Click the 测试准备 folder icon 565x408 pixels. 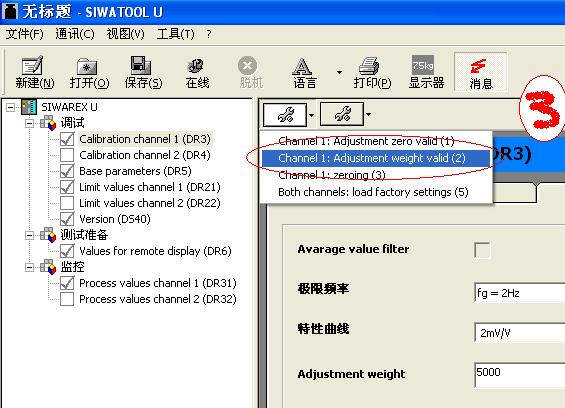[48, 235]
